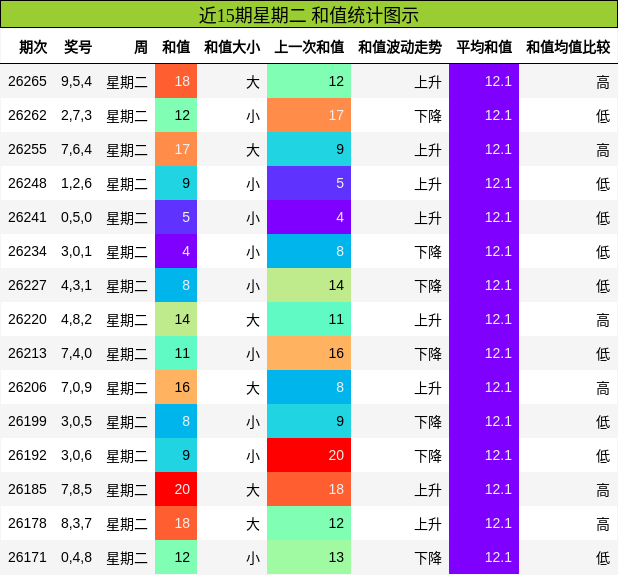Select period number 26265
Viewport: 618px width, 575px height.
[x=27, y=81]
